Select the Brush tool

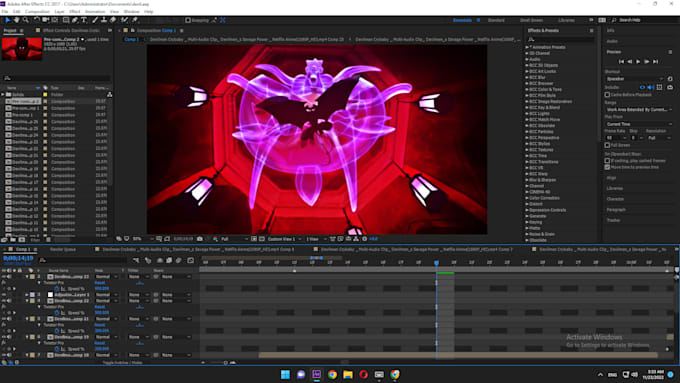[95, 20]
